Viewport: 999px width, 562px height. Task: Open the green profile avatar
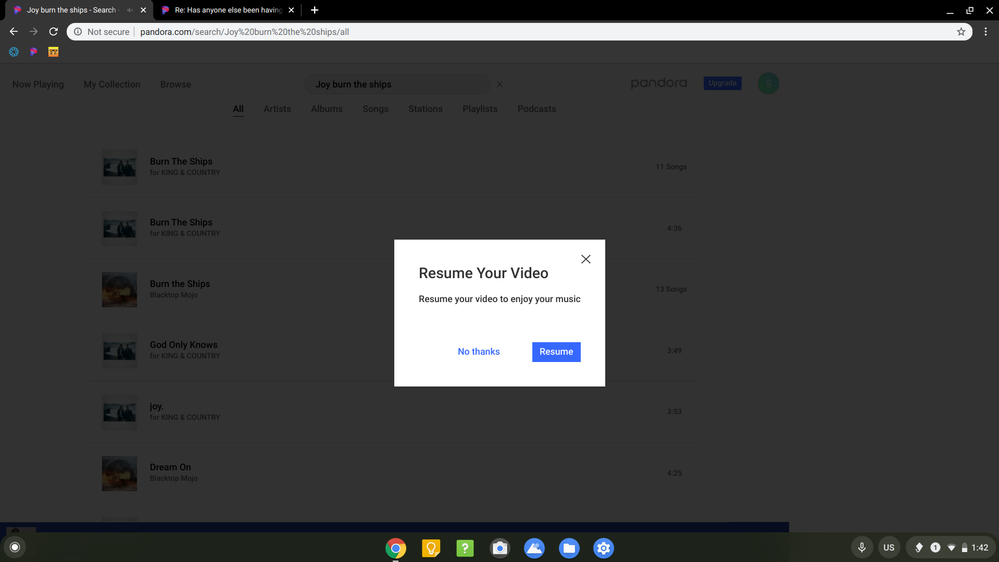(x=768, y=83)
